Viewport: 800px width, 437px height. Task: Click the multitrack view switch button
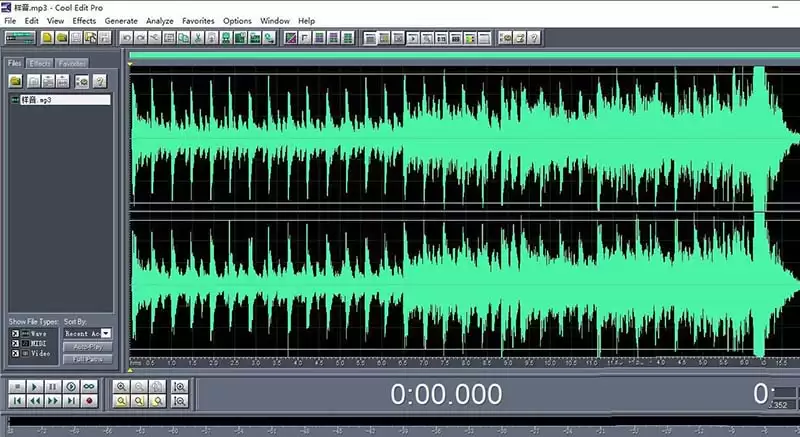(x=19, y=38)
